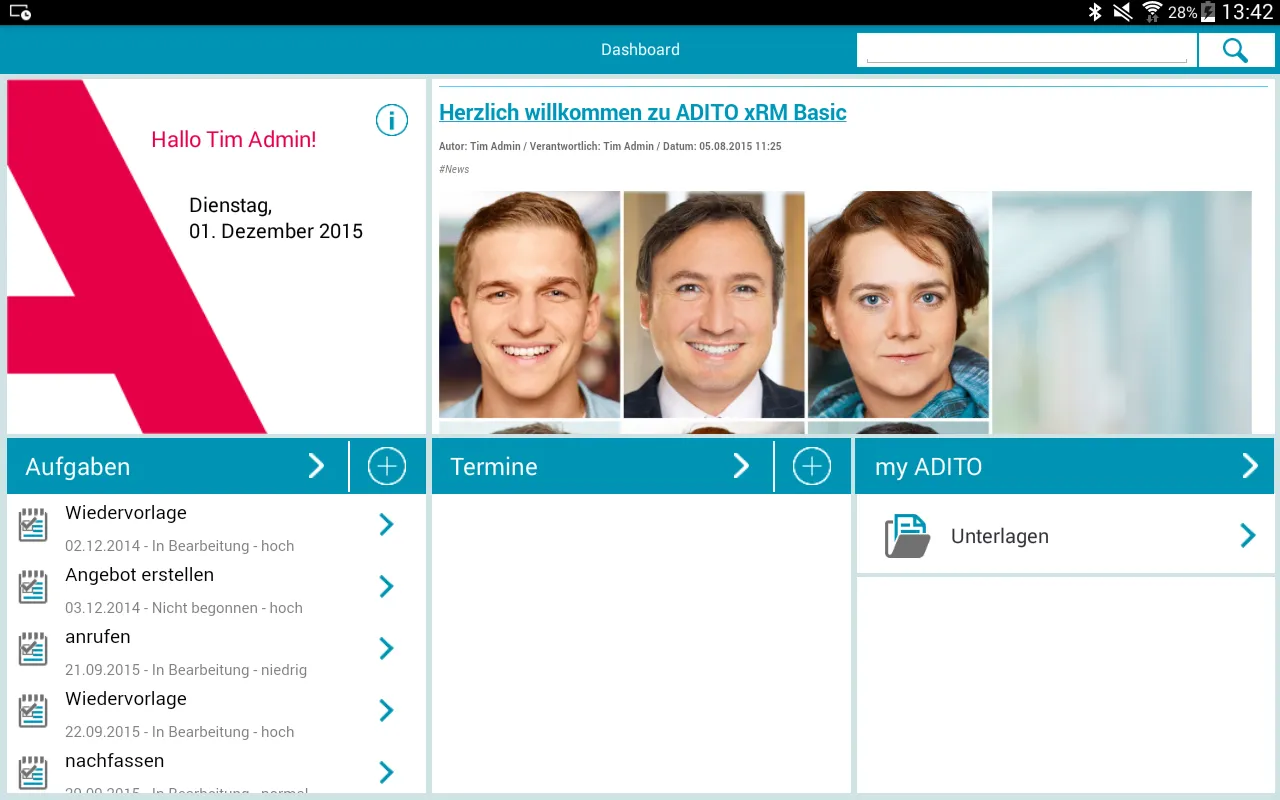Click the Hallo Tim Admin! greeting
Screen dimensions: 1280x800
(x=234, y=140)
